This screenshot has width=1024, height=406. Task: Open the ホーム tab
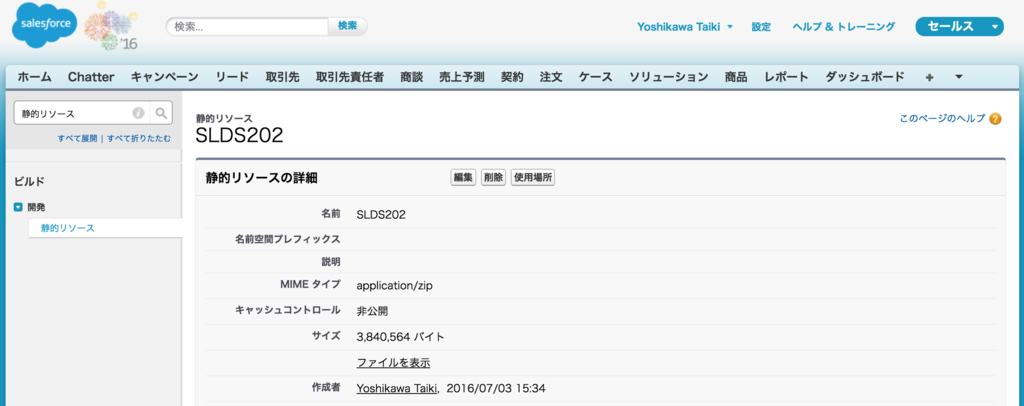tap(35, 77)
